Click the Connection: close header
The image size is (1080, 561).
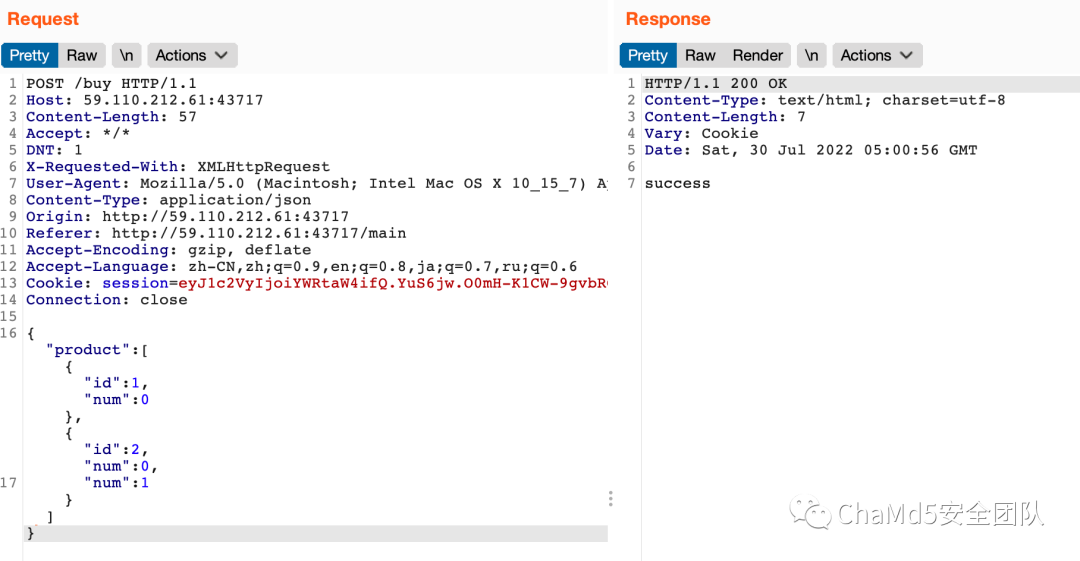(x=106, y=300)
